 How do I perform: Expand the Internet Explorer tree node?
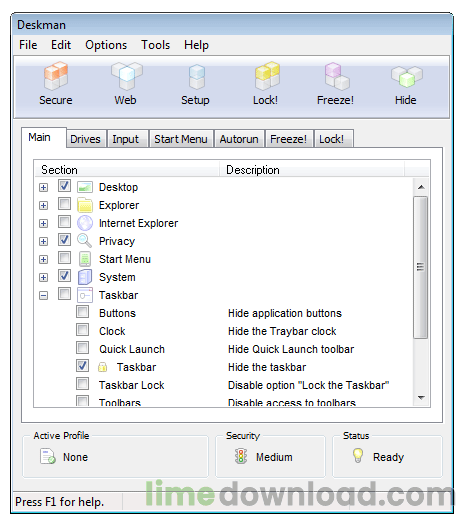click(x=43, y=223)
